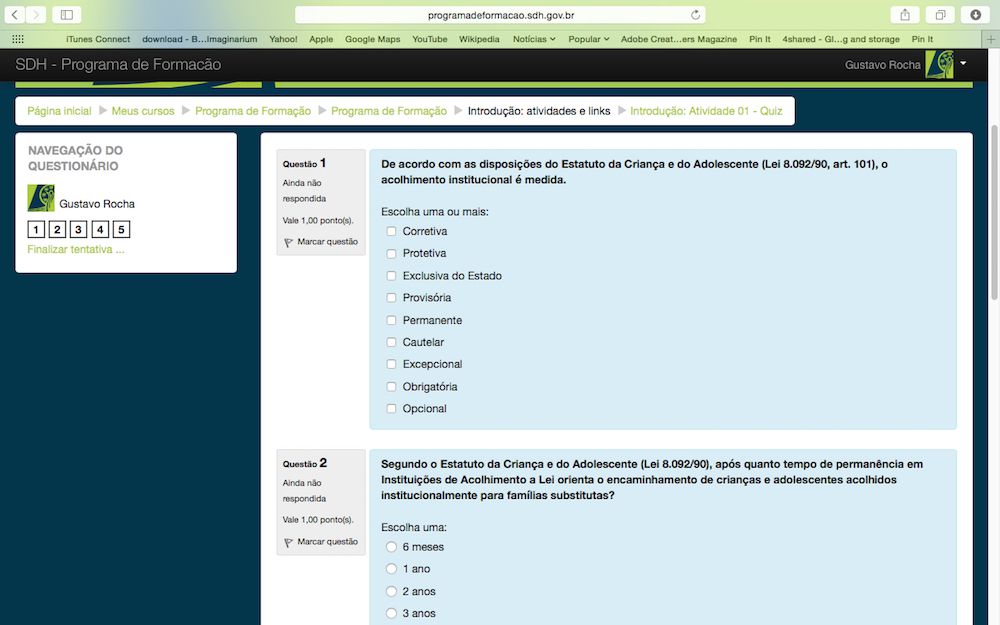Click the Finalizar tentativa link
This screenshot has width=1000, height=625.
[x=76, y=249]
